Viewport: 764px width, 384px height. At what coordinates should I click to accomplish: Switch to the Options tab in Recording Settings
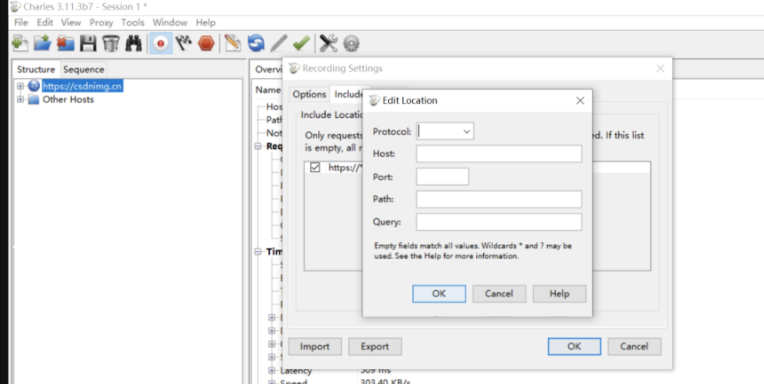point(309,95)
